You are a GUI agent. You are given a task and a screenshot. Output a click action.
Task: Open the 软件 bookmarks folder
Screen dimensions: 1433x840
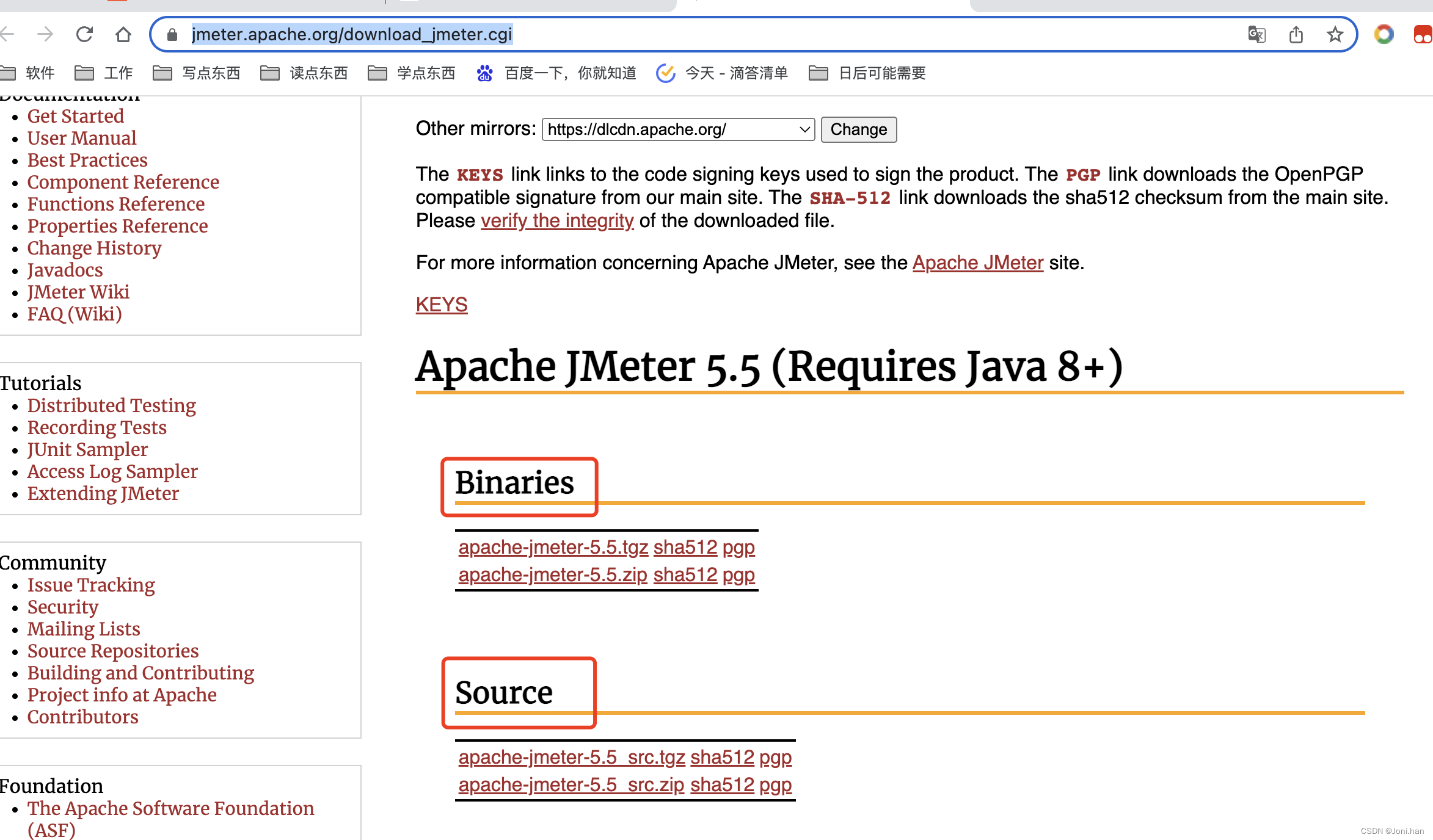[27, 73]
